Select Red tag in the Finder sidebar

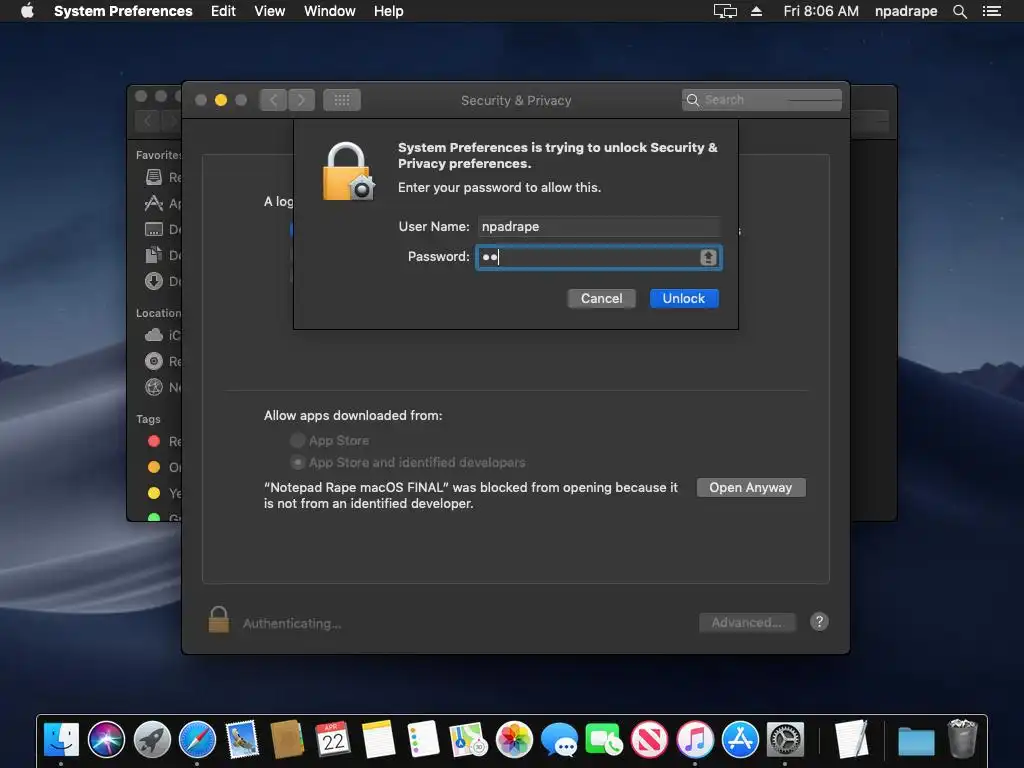tap(163, 441)
